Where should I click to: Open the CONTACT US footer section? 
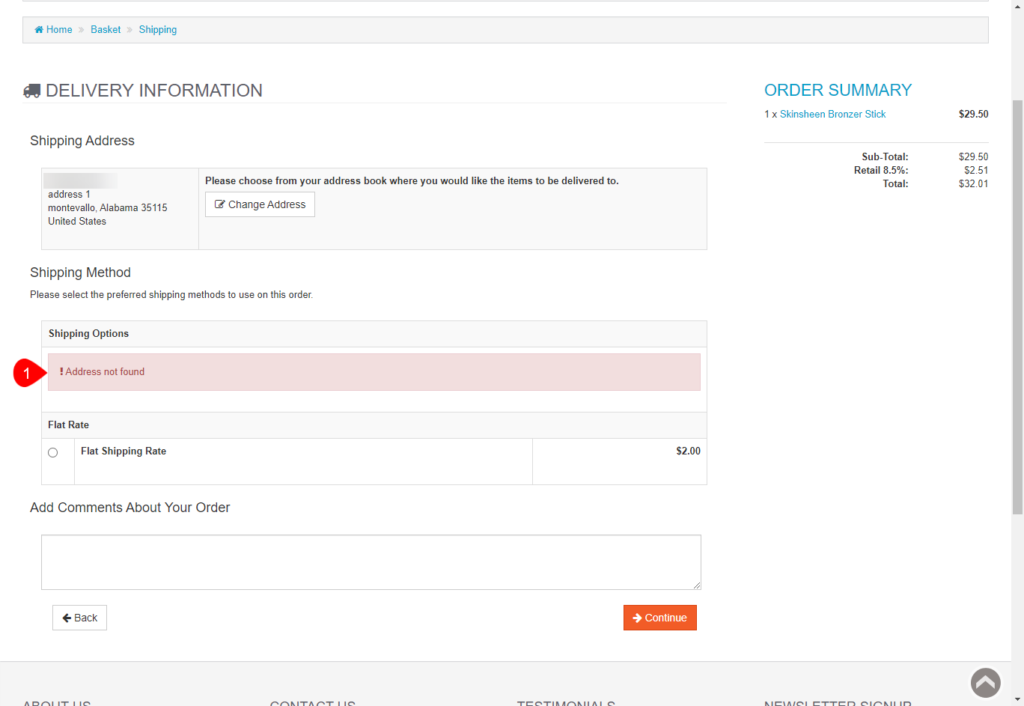coord(312,701)
